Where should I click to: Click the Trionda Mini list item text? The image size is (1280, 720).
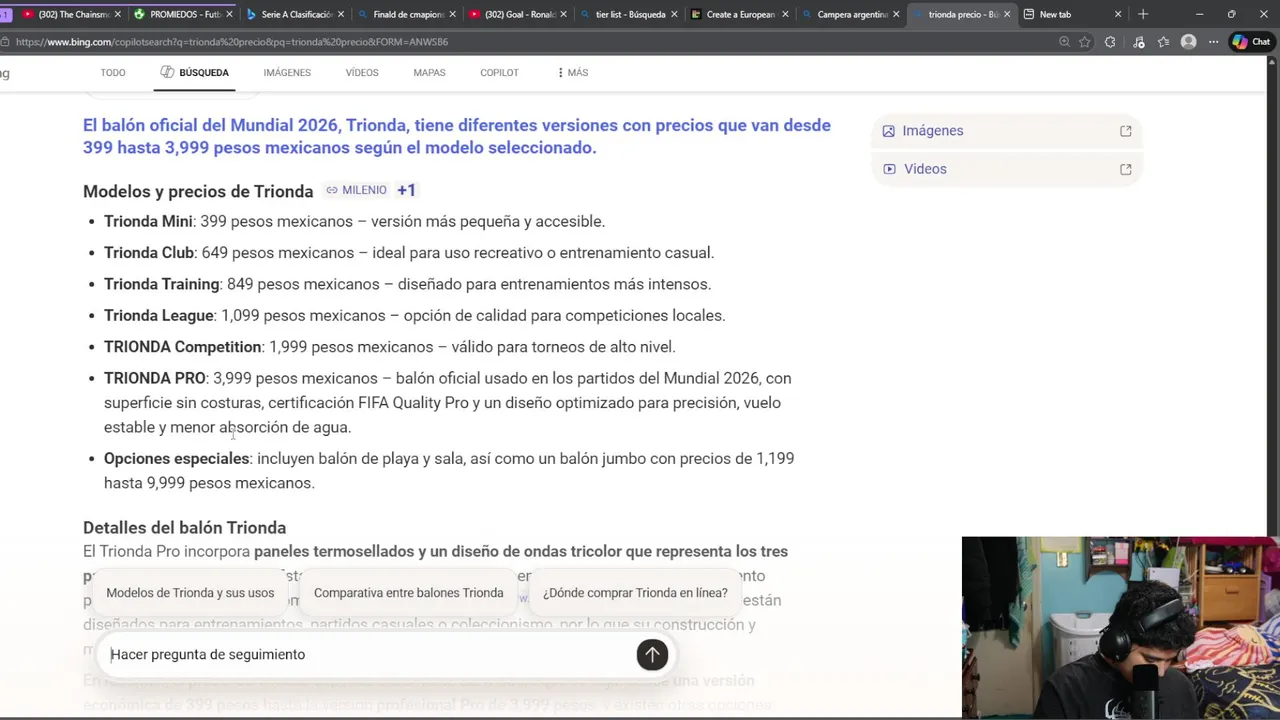(x=354, y=221)
